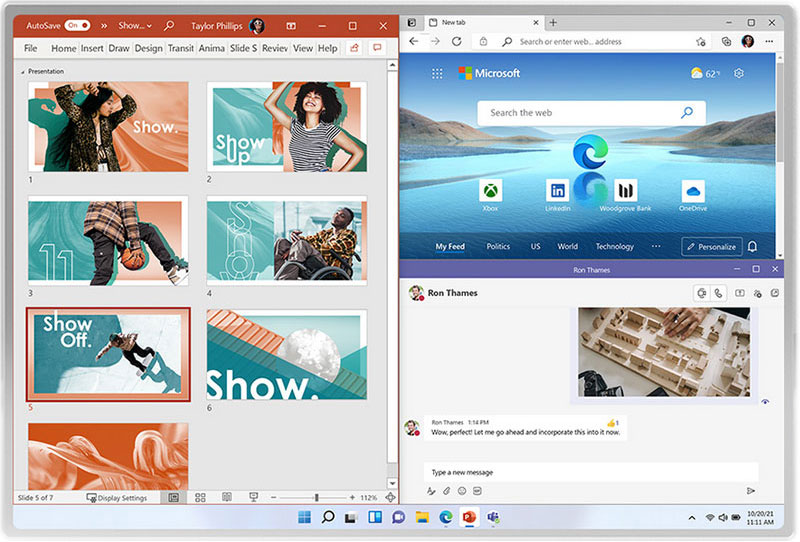Click the Edge refresh button
Viewport: 800px width, 542px height.
click(x=457, y=41)
